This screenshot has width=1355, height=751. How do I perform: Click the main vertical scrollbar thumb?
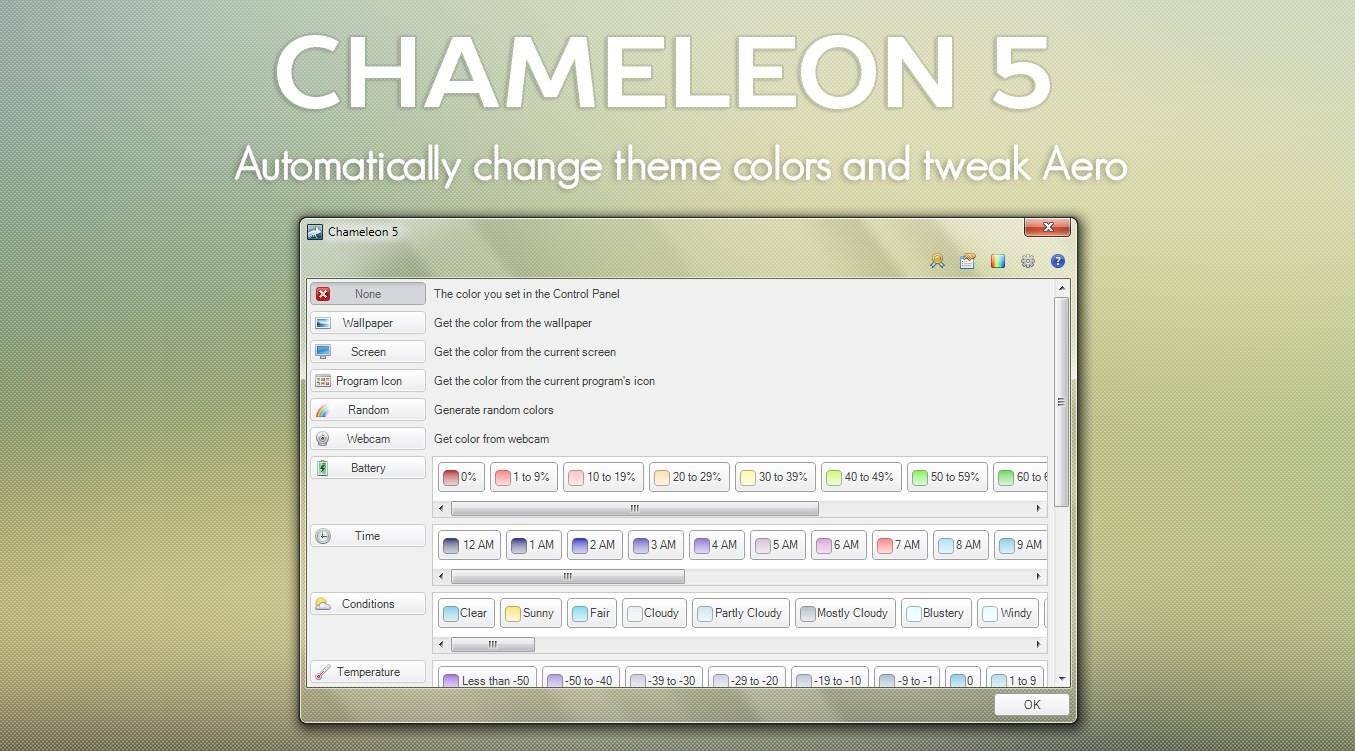1062,402
